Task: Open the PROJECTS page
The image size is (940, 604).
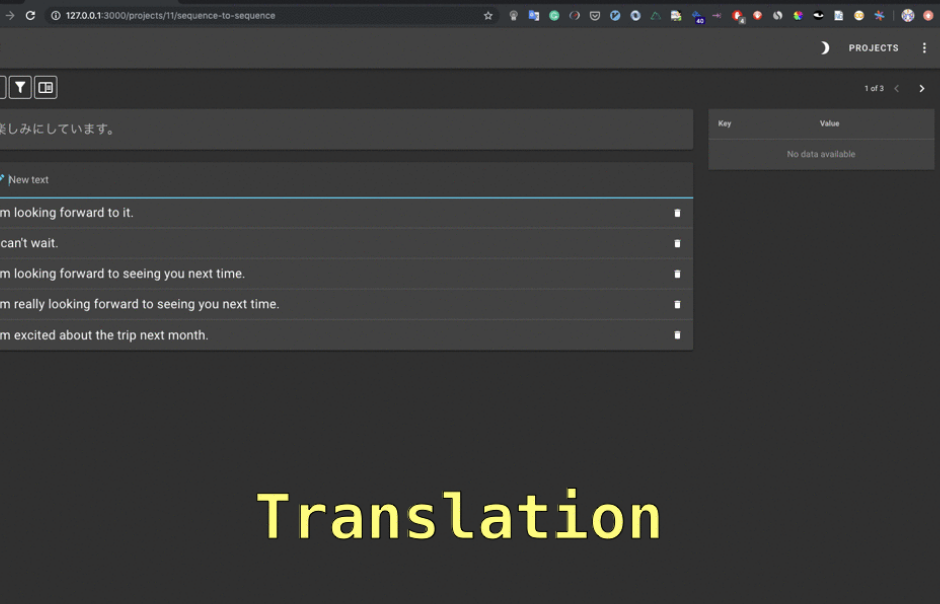Action: 873,48
